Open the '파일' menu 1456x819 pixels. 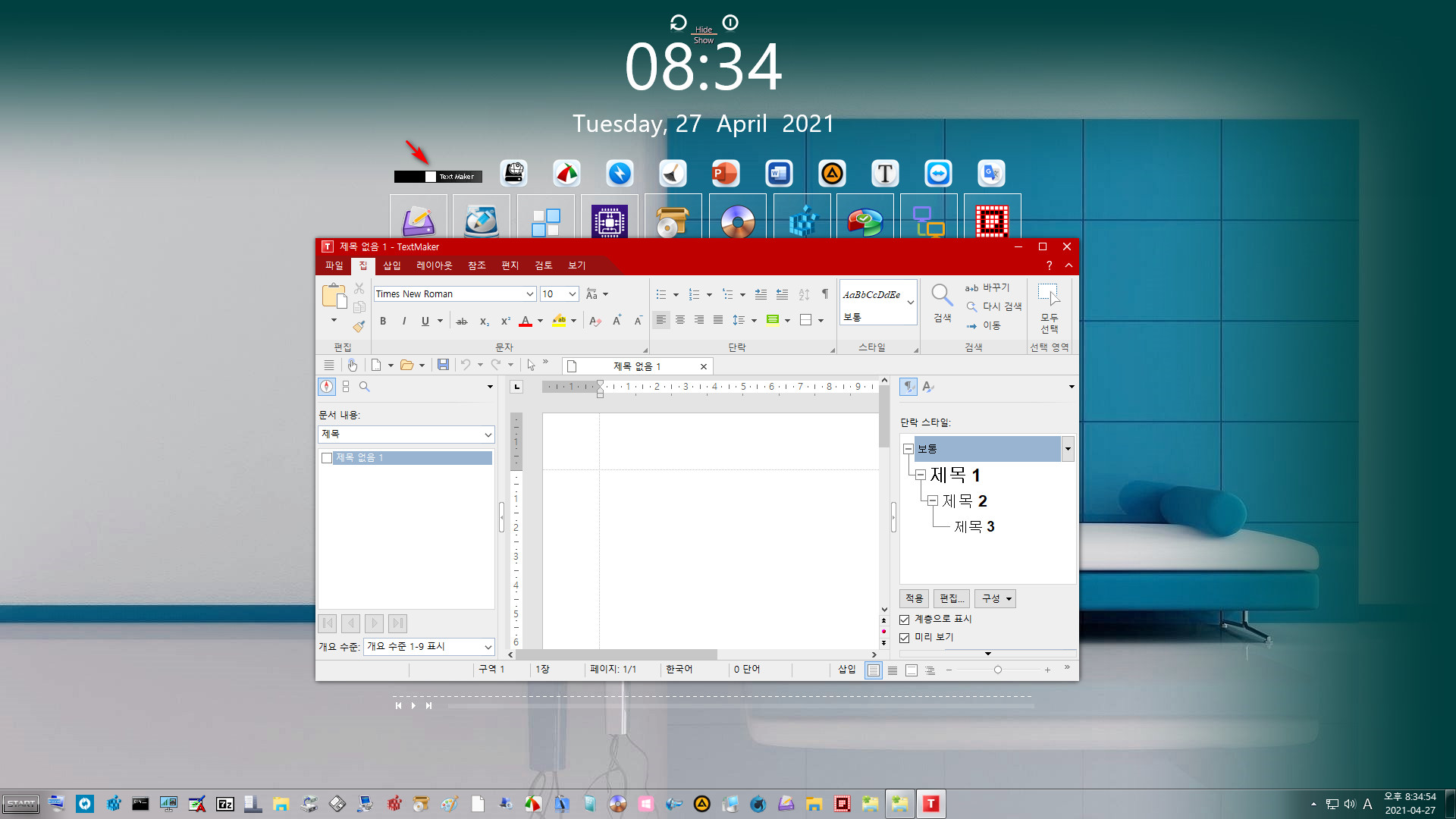point(334,265)
